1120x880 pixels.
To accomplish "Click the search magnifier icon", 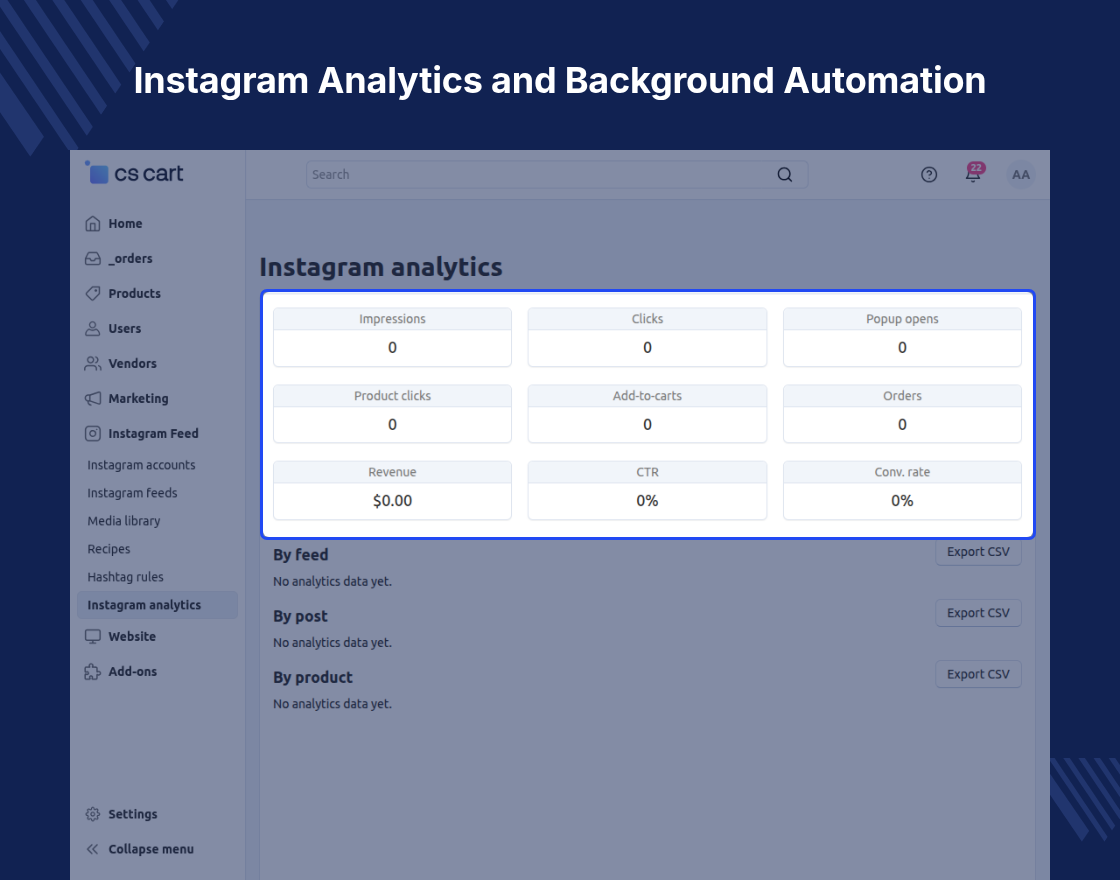I will (784, 175).
